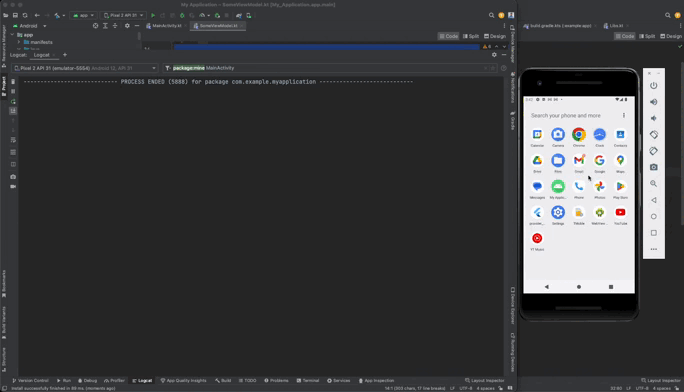The height and width of the screenshot is (392, 684).
Task: Click the emulator power button
Action: point(653,85)
